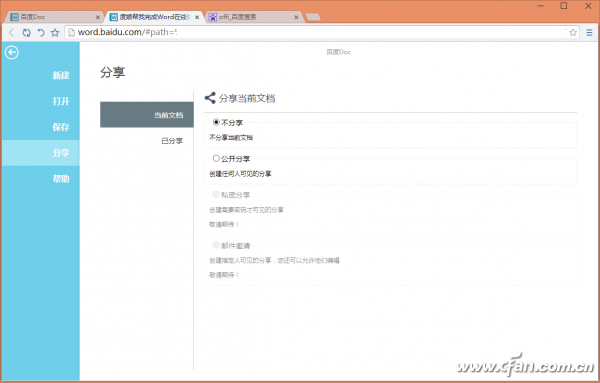Click the address bar URL field
Viewport: 600px width, 383px height.
tap(321, 33)
